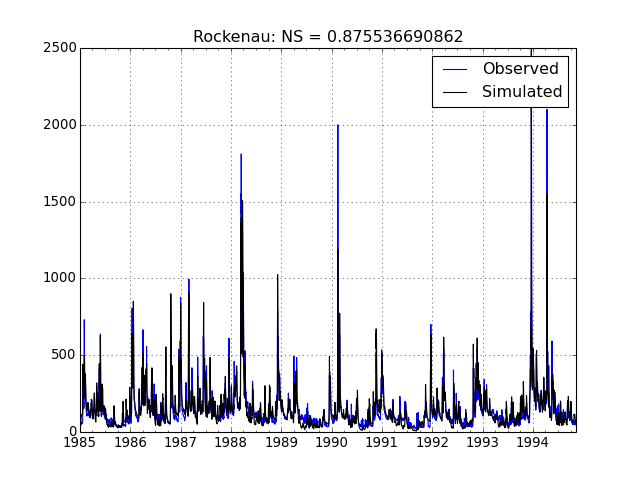Click the 1988 label on the x-axis
The height and width of the screenshot is (480, 640).
tap(231, 442)
